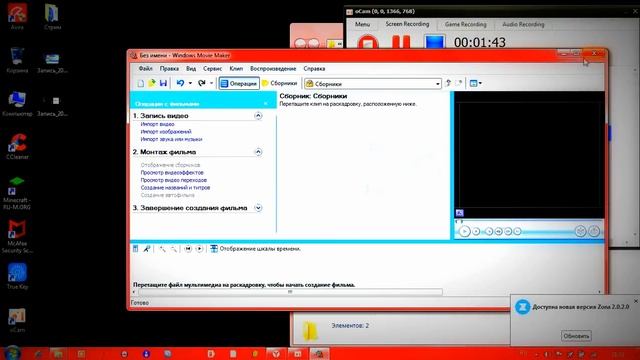Toggle the Сборники collections pane button

(280, 83)
